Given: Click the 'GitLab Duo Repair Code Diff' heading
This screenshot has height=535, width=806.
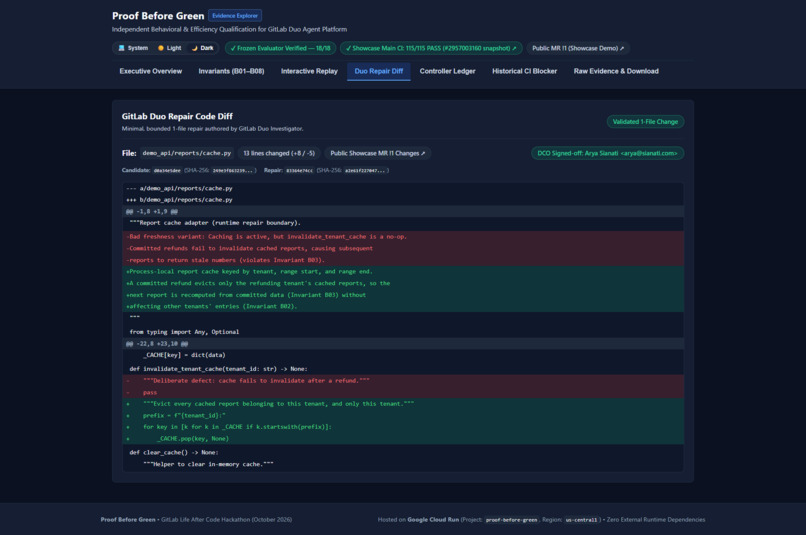Looking at the screenshot, I should pos(177,117).
